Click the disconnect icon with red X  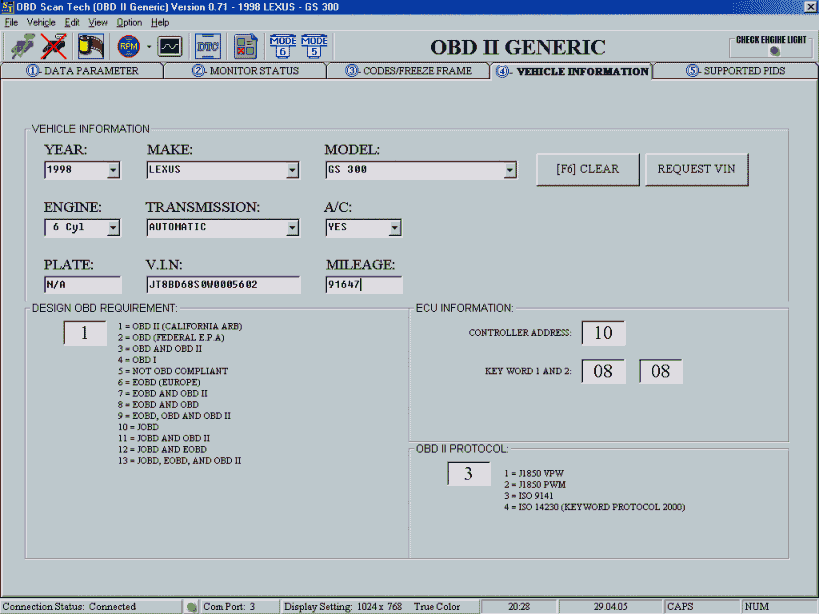(54, 46)
